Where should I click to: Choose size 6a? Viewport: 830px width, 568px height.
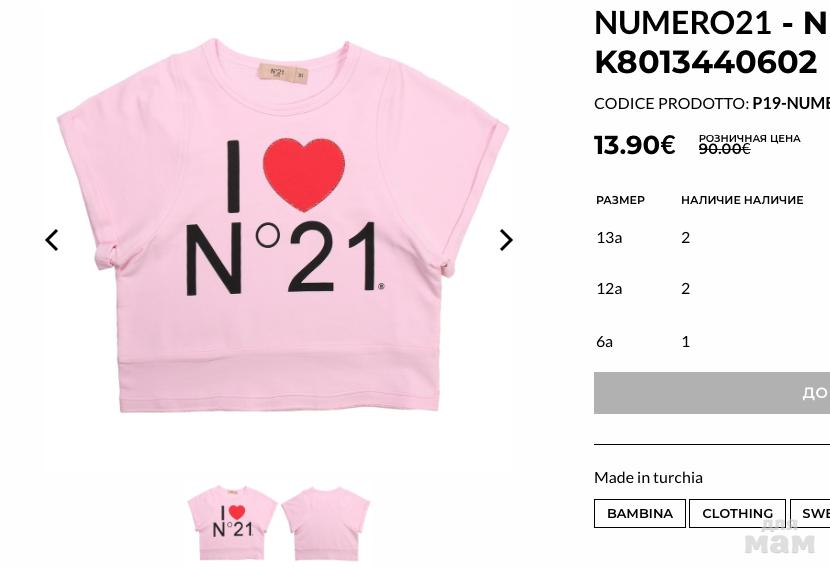click(604, 341)
